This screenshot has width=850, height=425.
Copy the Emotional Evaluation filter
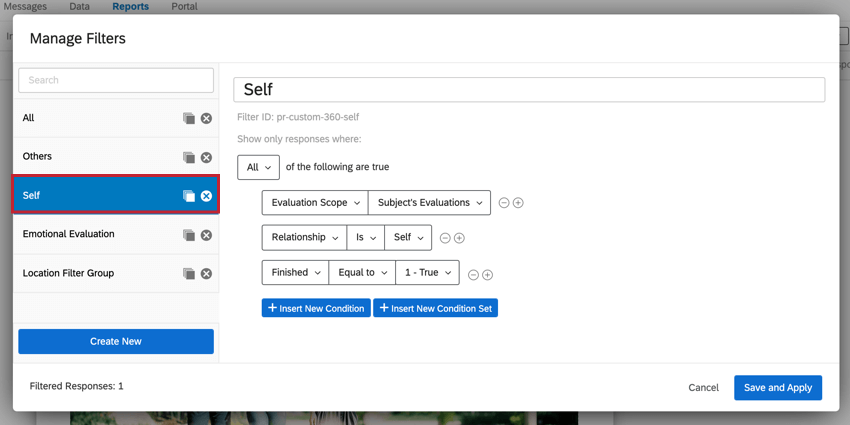(188, 235)
